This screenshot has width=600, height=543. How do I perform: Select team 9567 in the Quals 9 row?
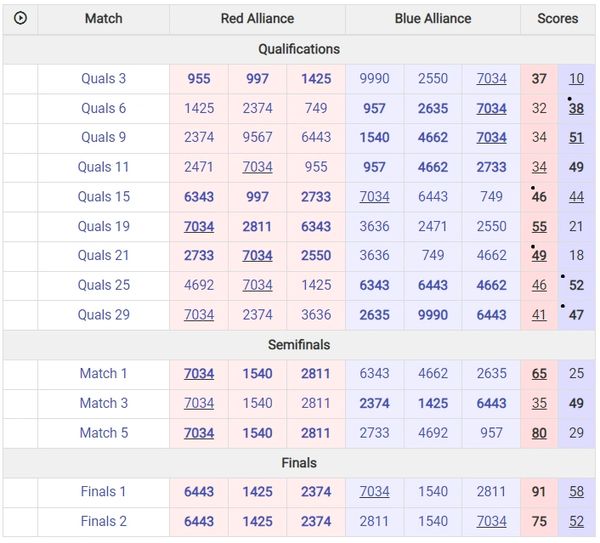(257, 138)
